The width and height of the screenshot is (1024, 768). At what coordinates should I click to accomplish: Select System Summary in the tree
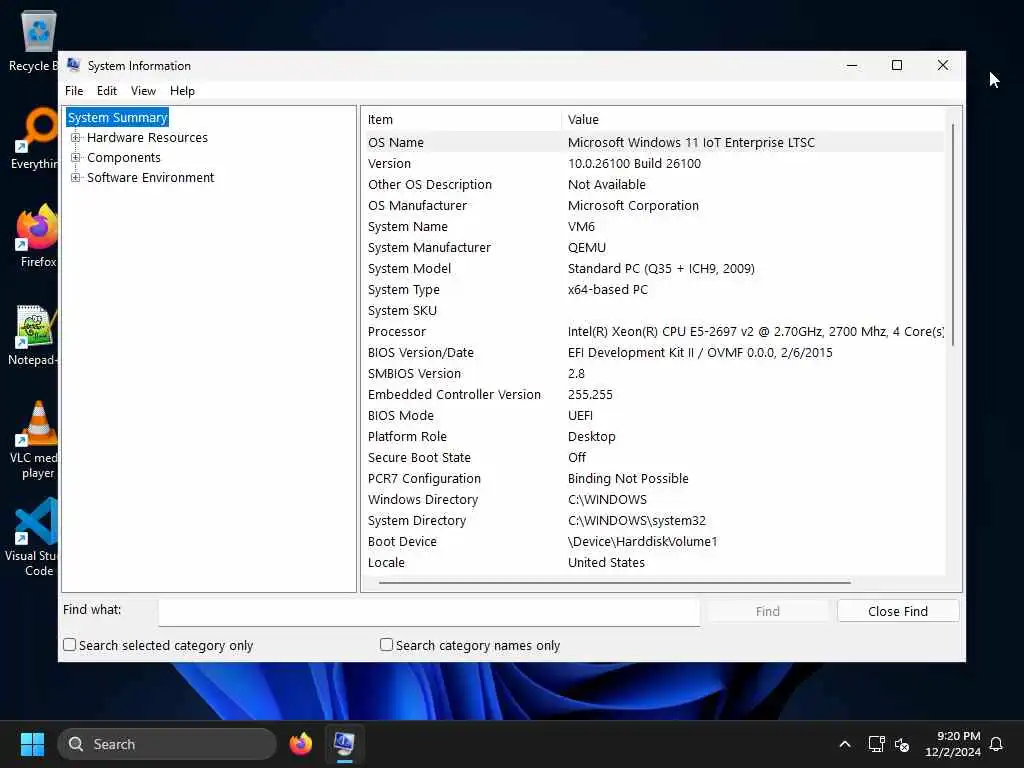pos(118,118)
